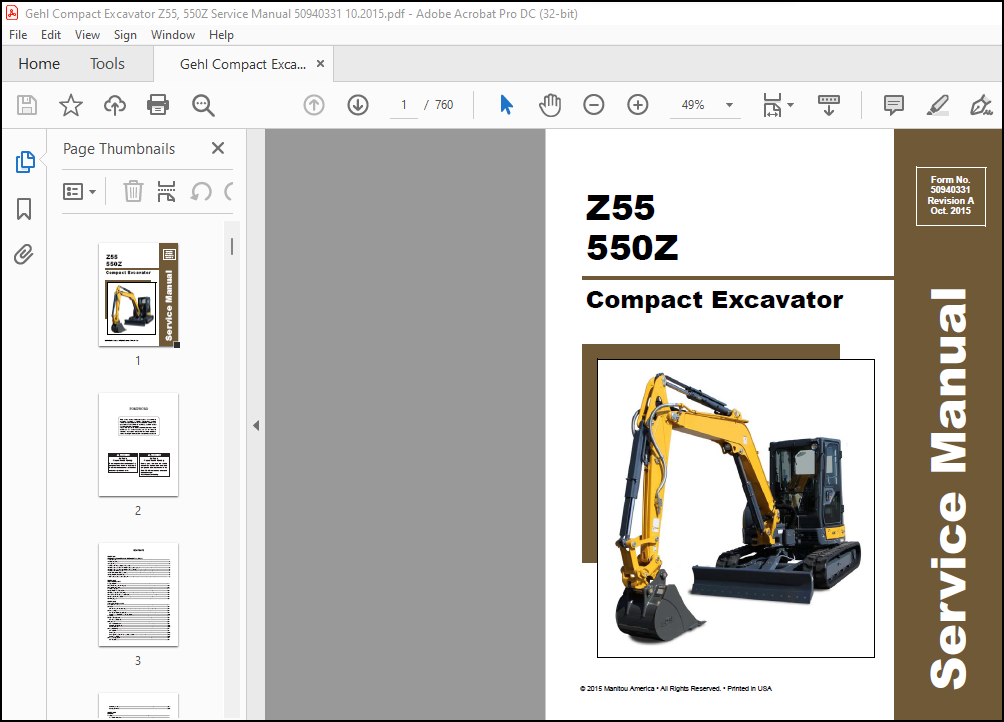Viewport: 1004px width, 722px height.
Task: Click the Page Thumbnails panel title
Action: (x=119, y=148)
